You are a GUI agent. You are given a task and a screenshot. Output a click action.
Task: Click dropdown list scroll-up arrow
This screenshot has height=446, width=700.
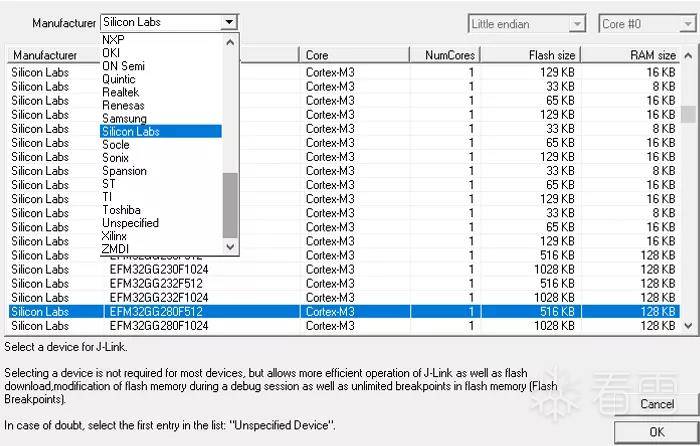(x=230, y=42)
